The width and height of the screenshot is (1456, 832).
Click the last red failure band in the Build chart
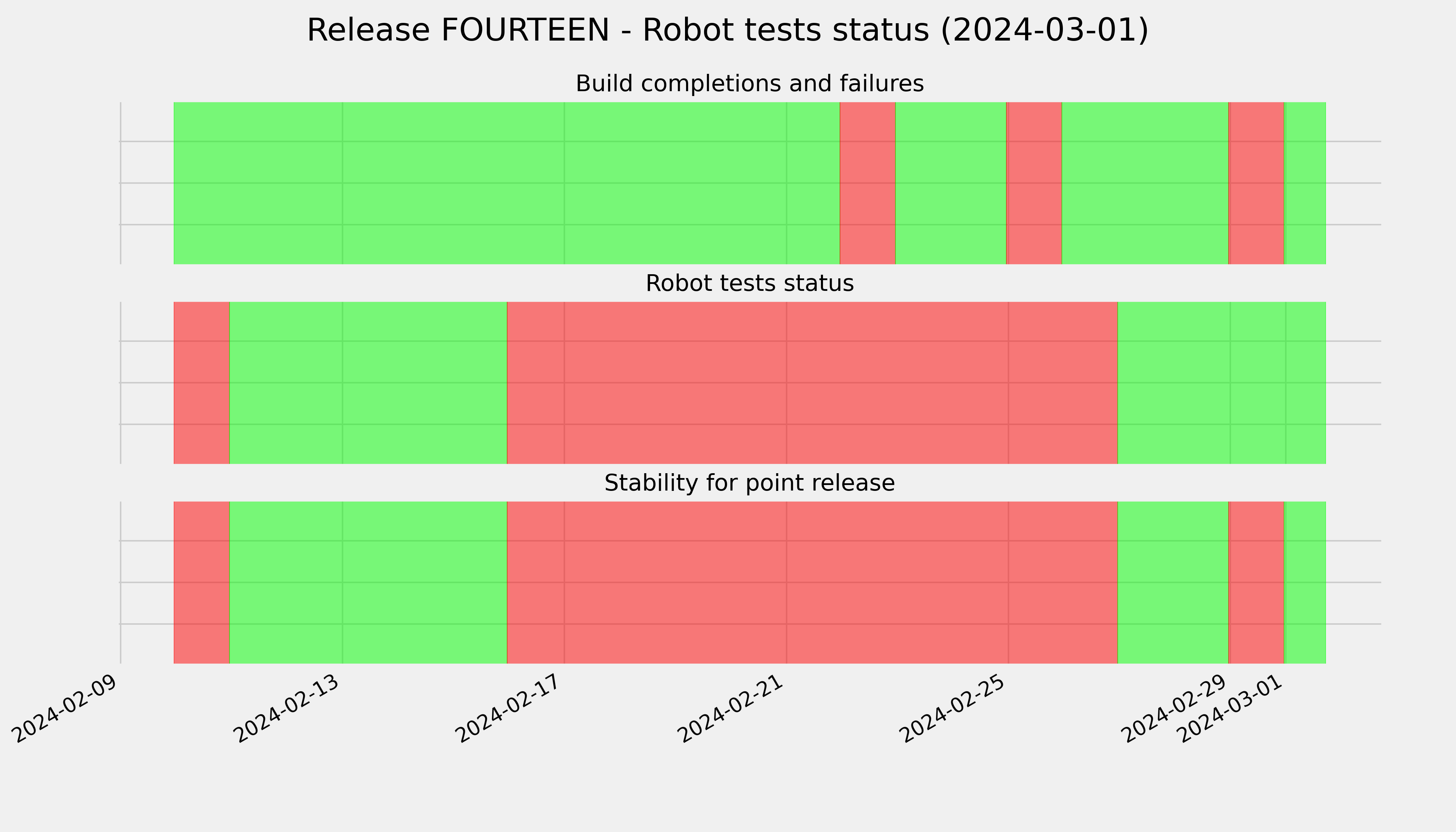tap(1257, 183)
